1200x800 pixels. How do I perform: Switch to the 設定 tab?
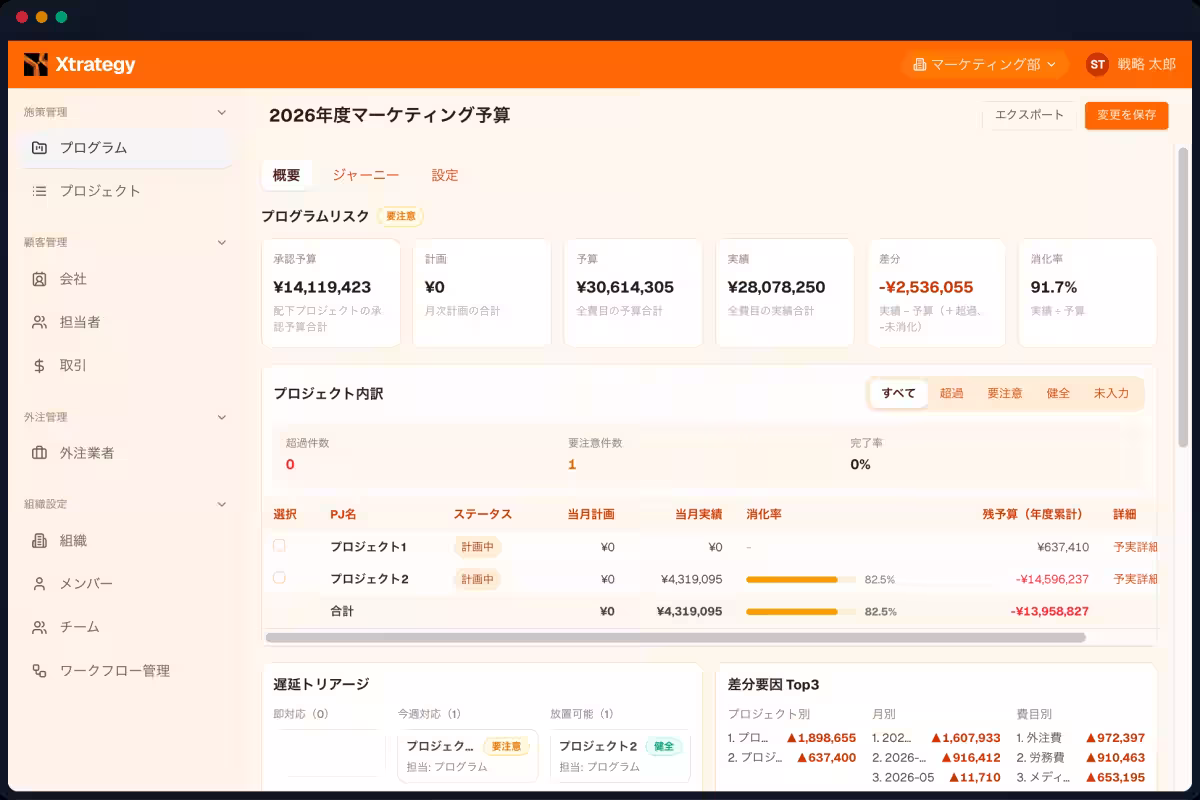(x=445, y=175)
